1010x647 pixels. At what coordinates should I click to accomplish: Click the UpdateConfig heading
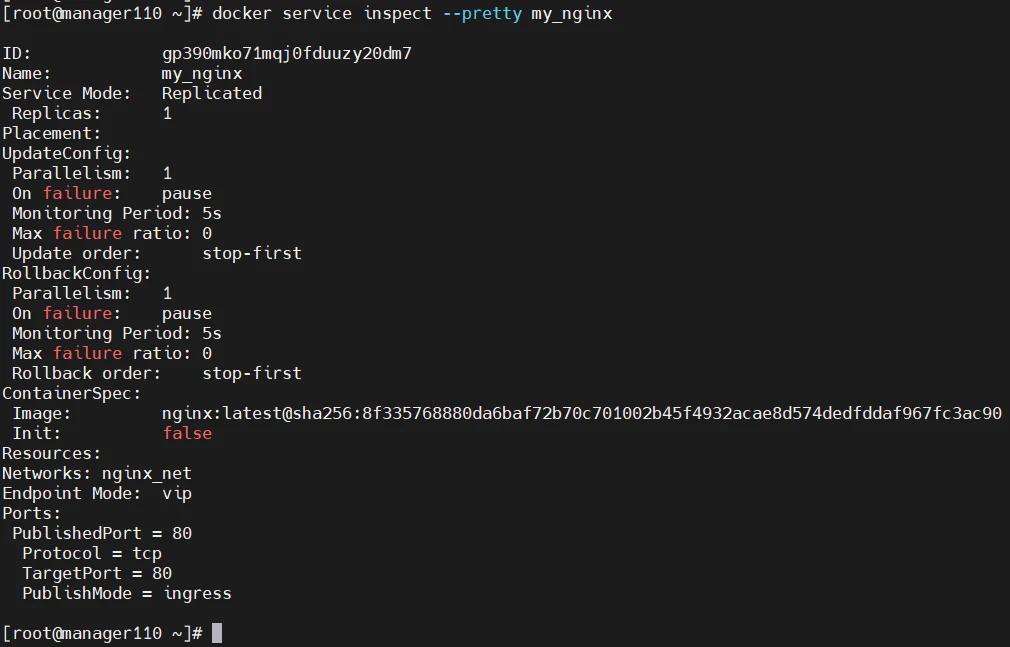(x=66, y=153)
